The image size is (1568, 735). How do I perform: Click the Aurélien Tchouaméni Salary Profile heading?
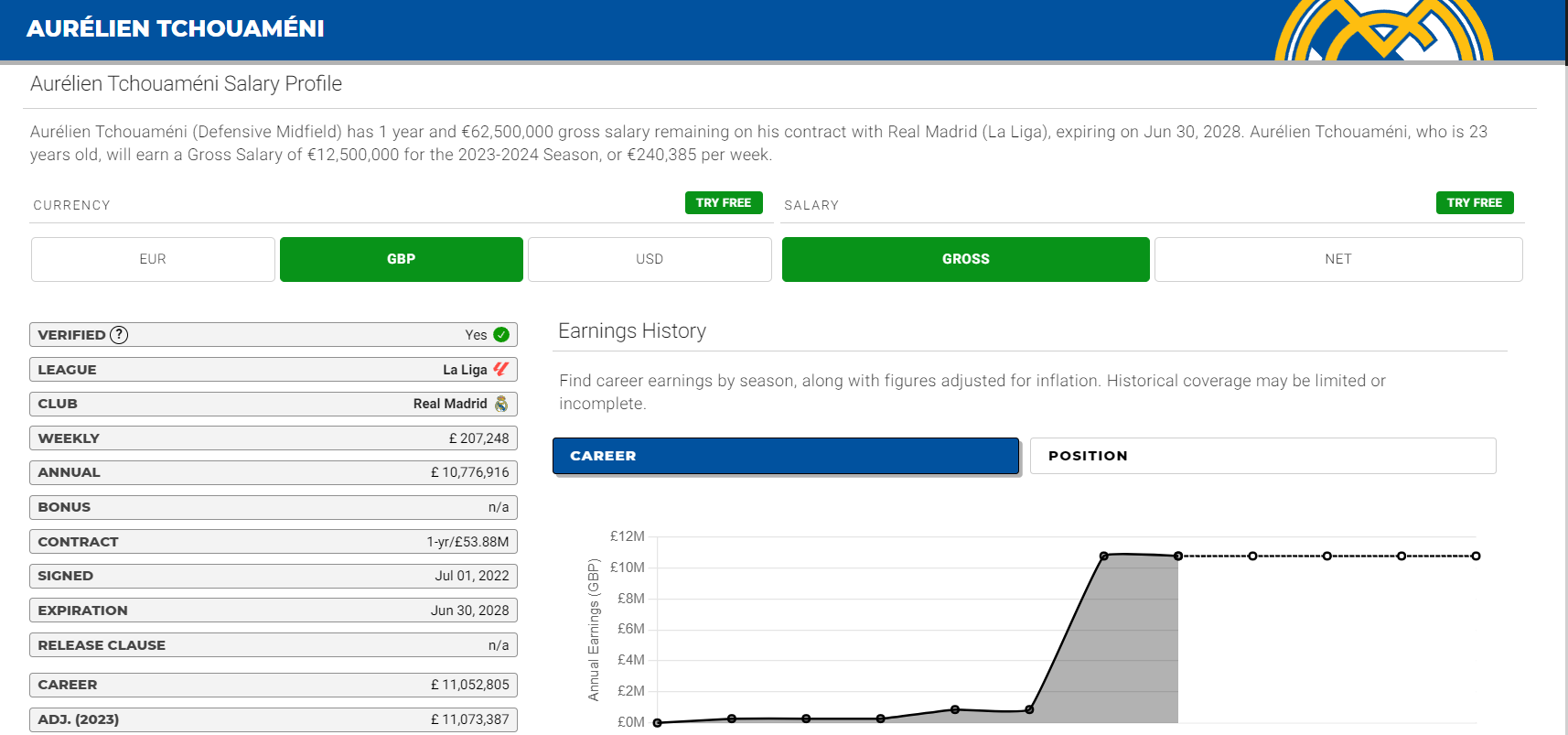[x=187, y=84]
